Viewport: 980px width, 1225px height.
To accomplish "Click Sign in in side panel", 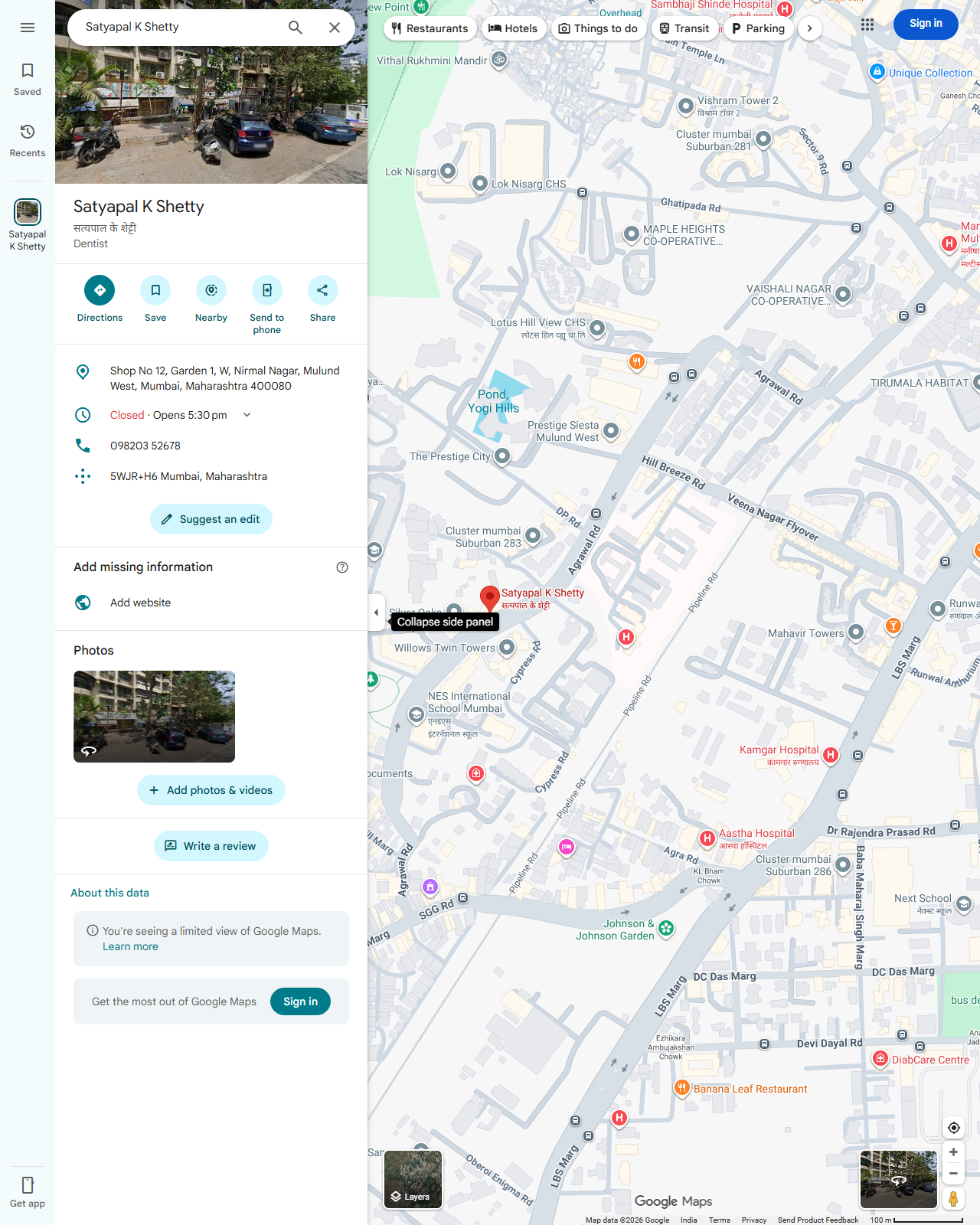I will click(x=300, y=1001).
